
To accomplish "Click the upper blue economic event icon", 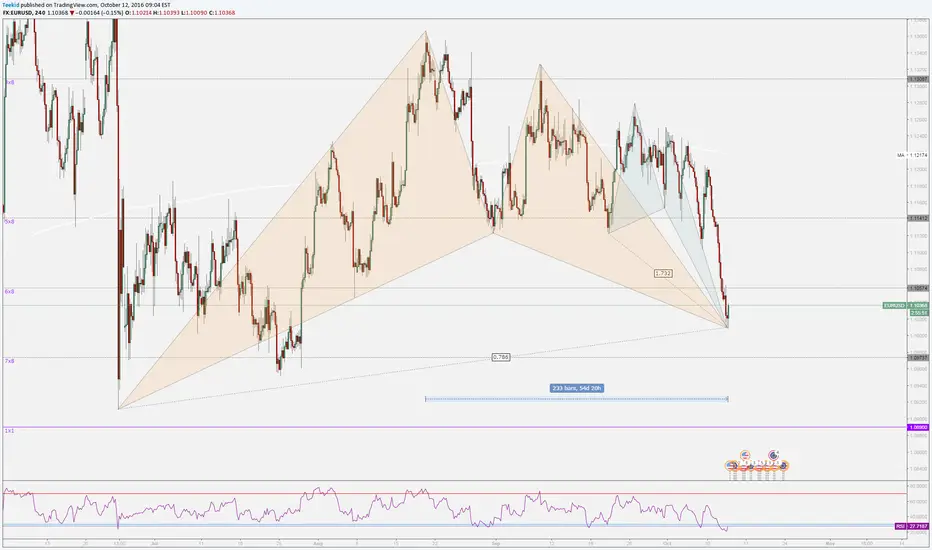I will 773,455.
